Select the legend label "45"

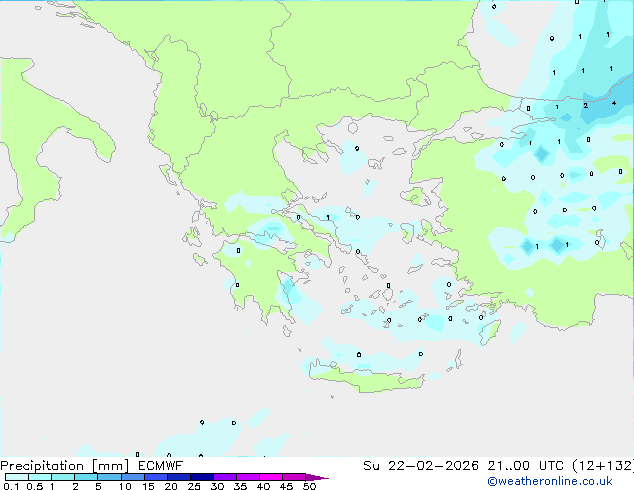click(x=286, y=486)
